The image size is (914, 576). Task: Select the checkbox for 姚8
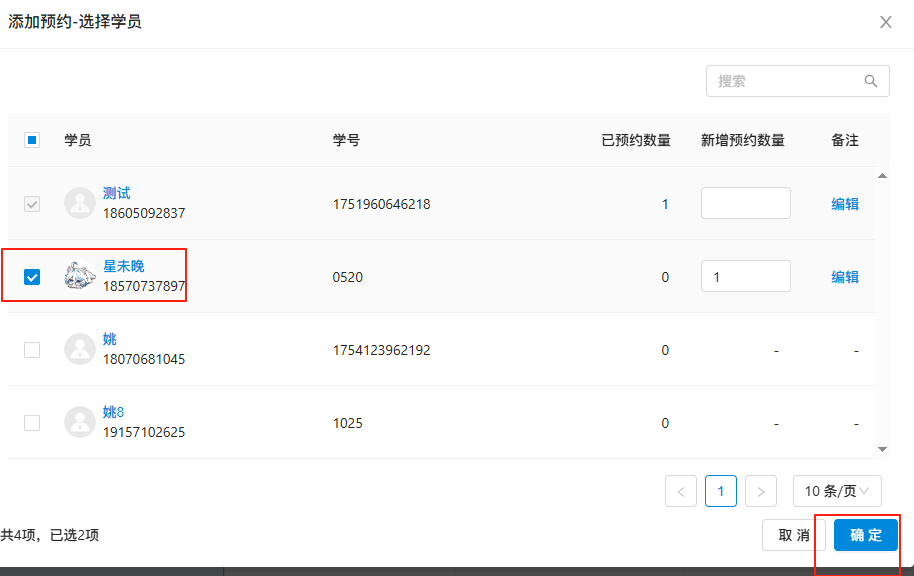point(32,423)
